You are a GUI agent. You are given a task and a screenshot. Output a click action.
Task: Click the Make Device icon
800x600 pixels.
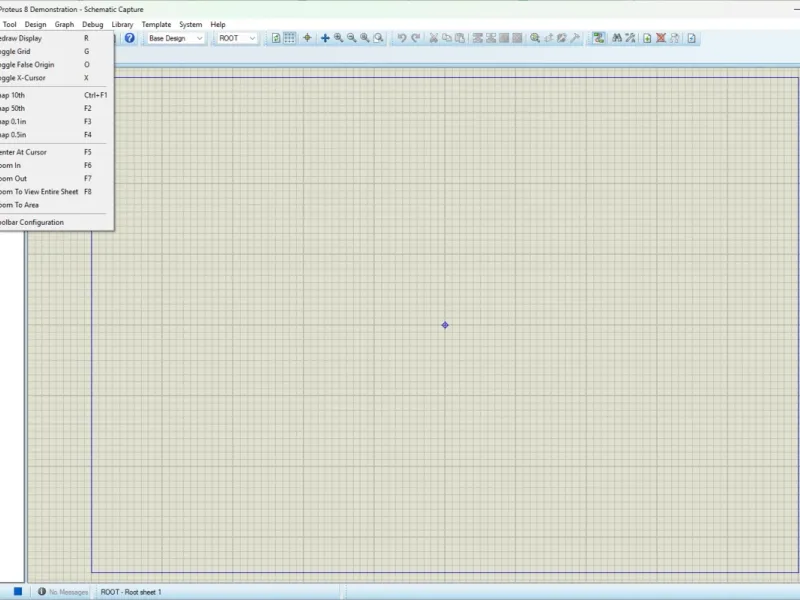point(548,38)
